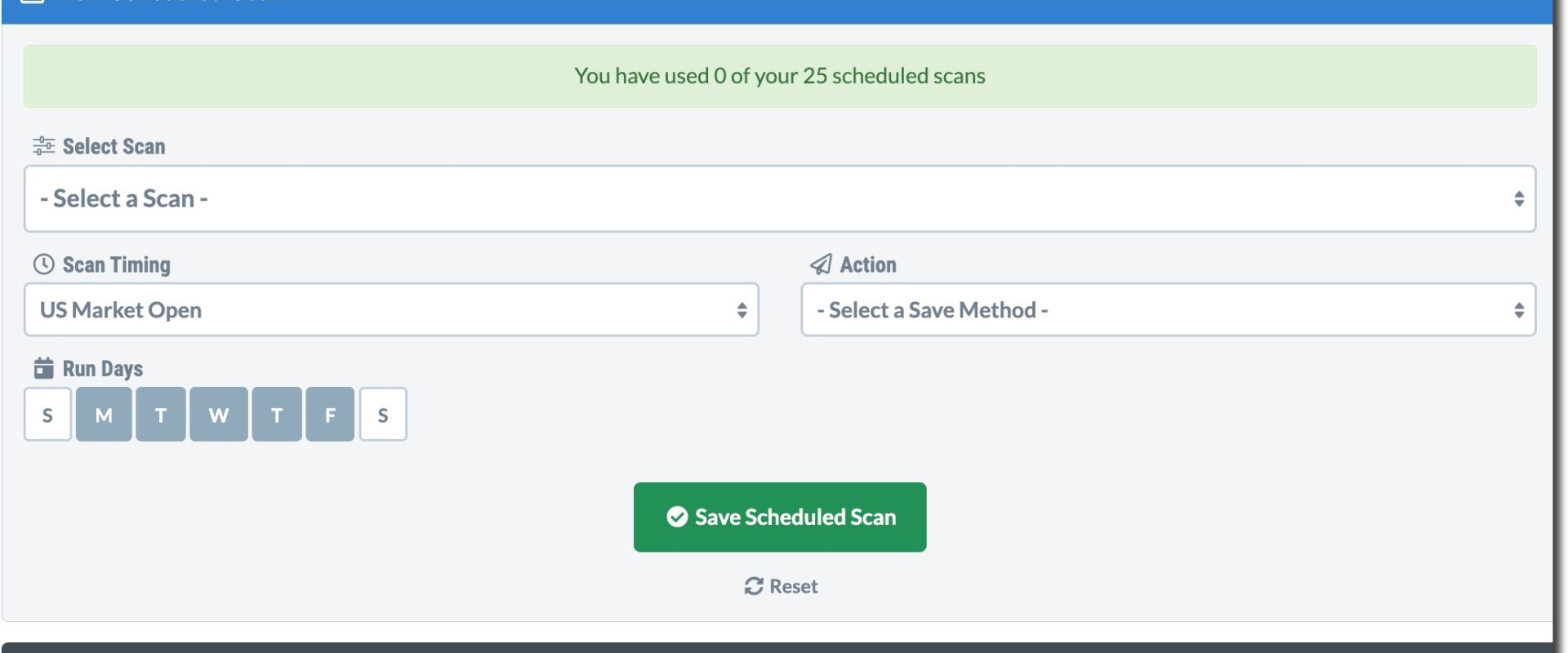Click the Reset link
This screenshot has height=653, width=1568.
click(781, 586)
